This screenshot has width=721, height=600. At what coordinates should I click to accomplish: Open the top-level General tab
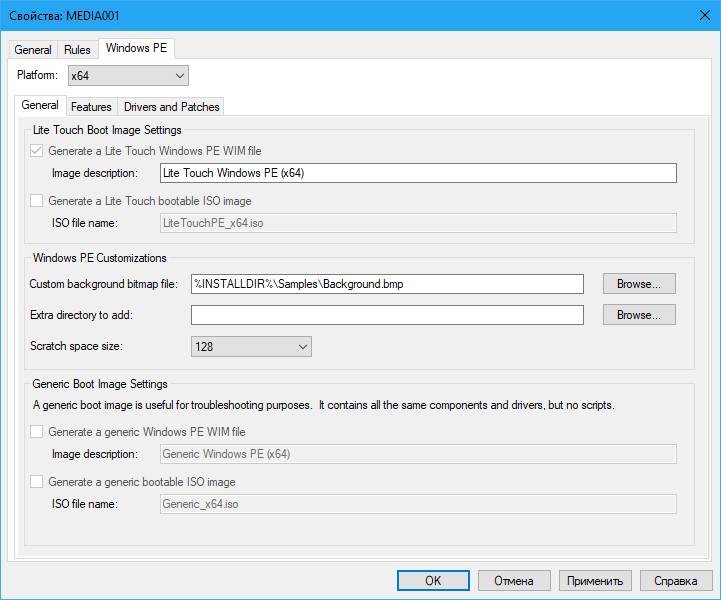coord(33,50)
